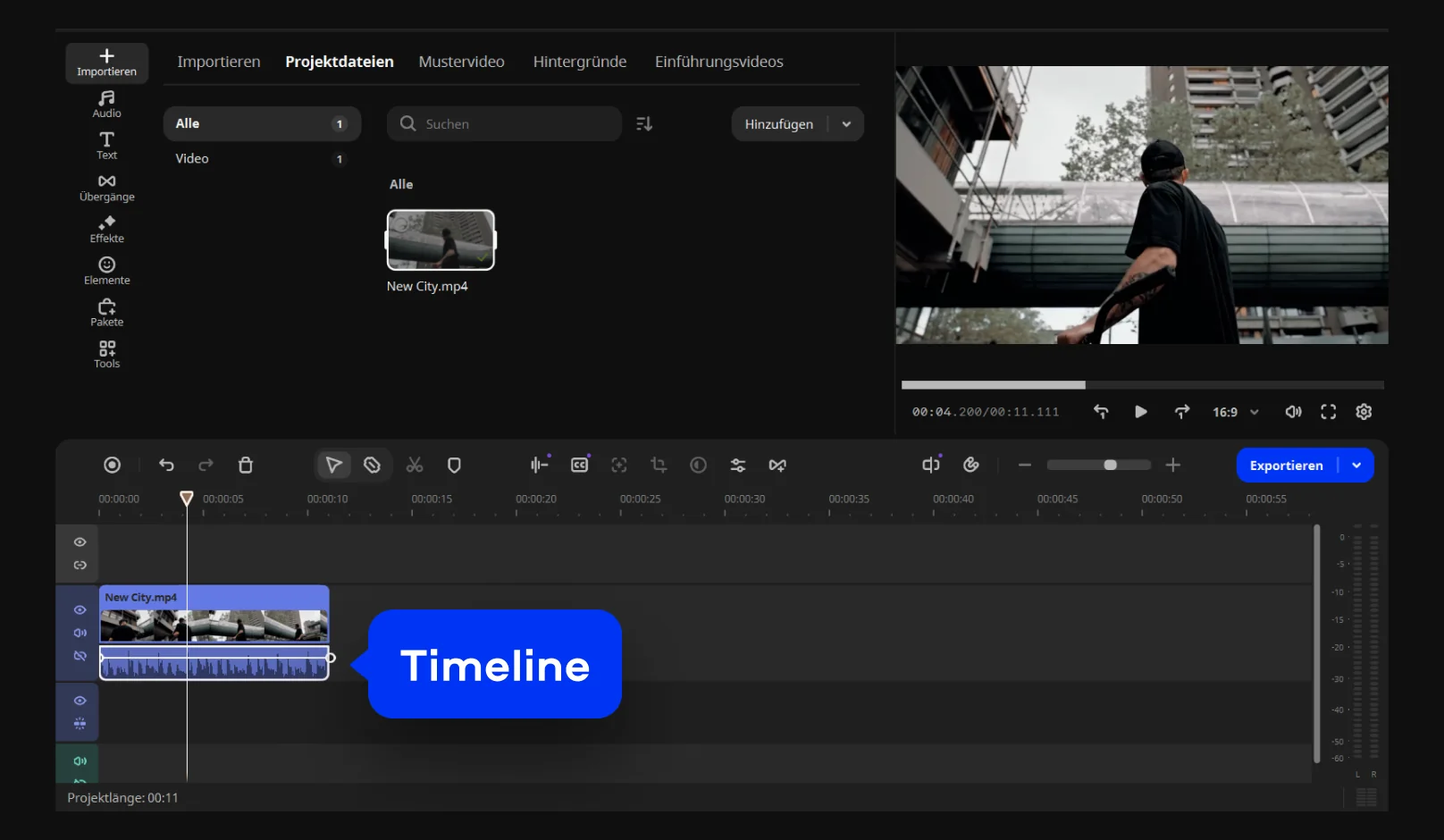
Task: Expand the Exportieren options arrow
Action: (x=1356, y=466)
